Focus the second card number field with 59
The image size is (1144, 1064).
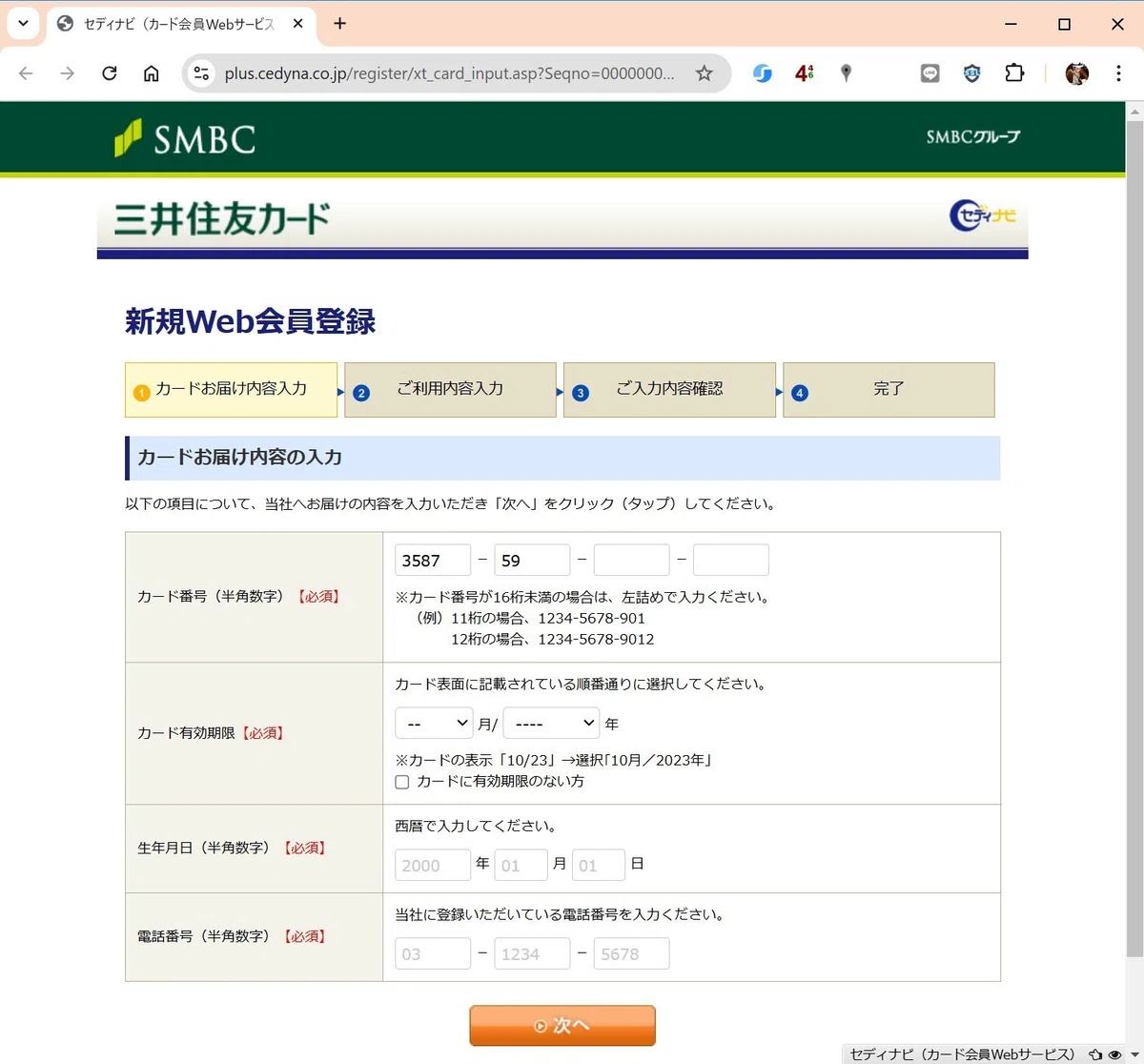coord(532,560)
